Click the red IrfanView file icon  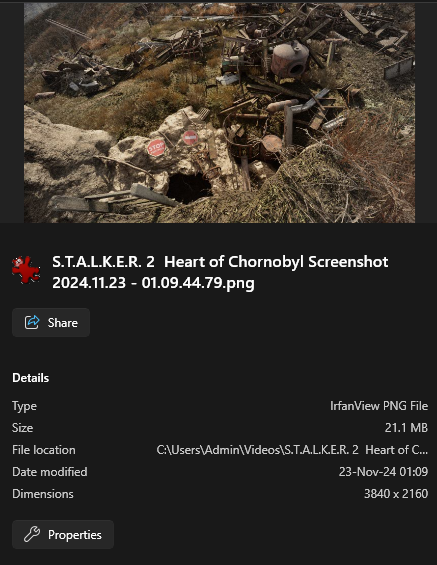(26, 269)
